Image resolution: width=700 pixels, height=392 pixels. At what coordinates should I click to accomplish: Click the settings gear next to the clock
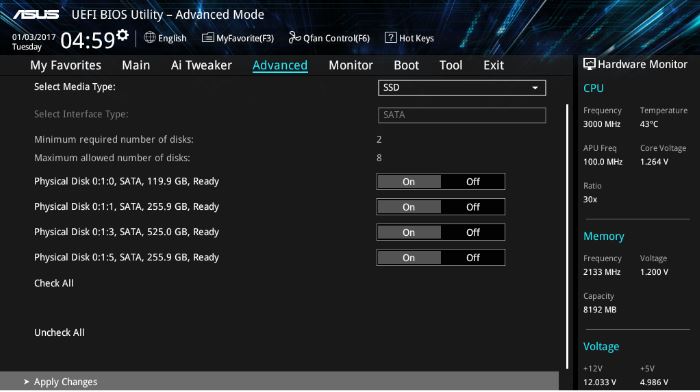click(x=122, y=35)
